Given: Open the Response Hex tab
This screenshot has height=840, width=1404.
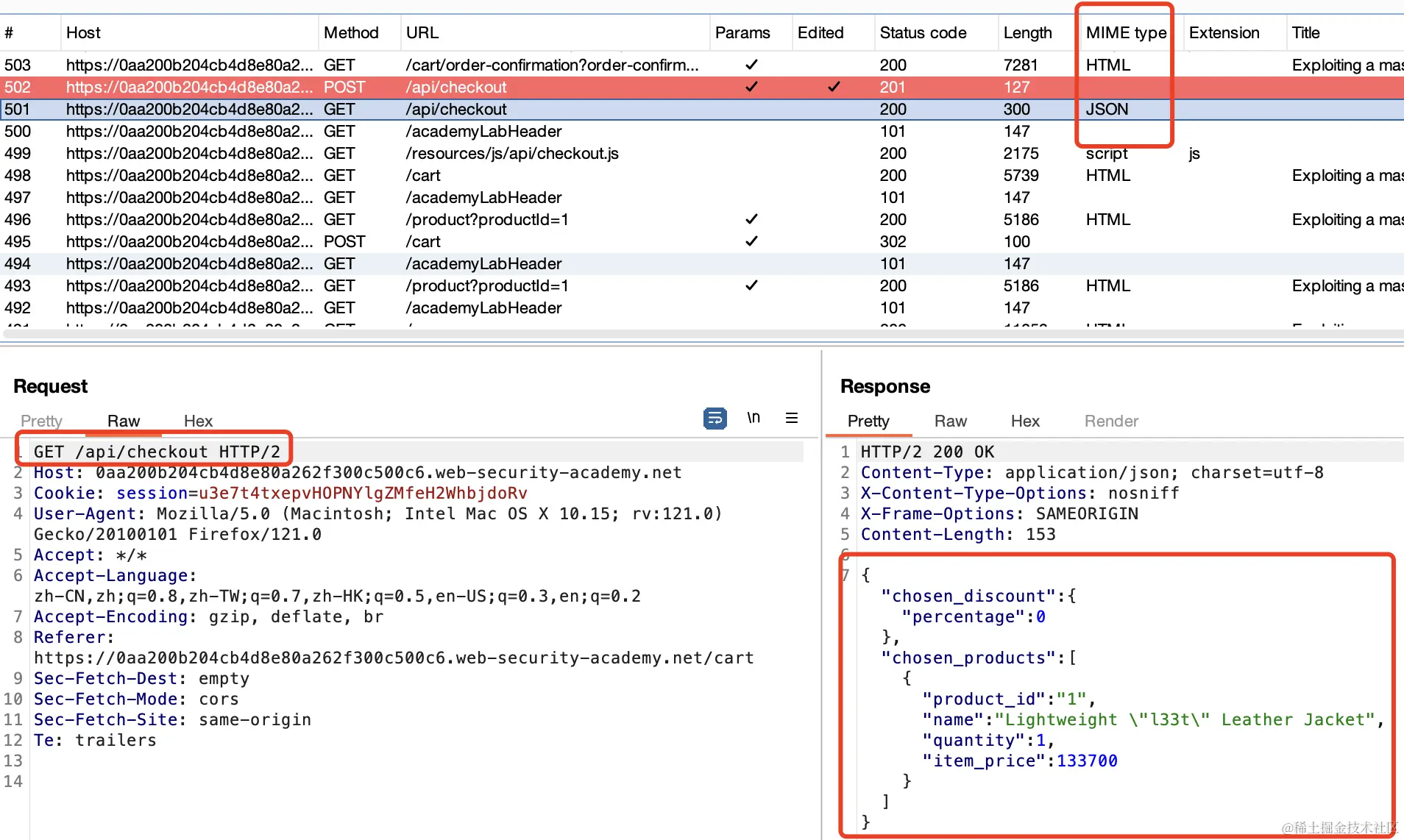Looking at the screenshot, I should [1025, 421].
